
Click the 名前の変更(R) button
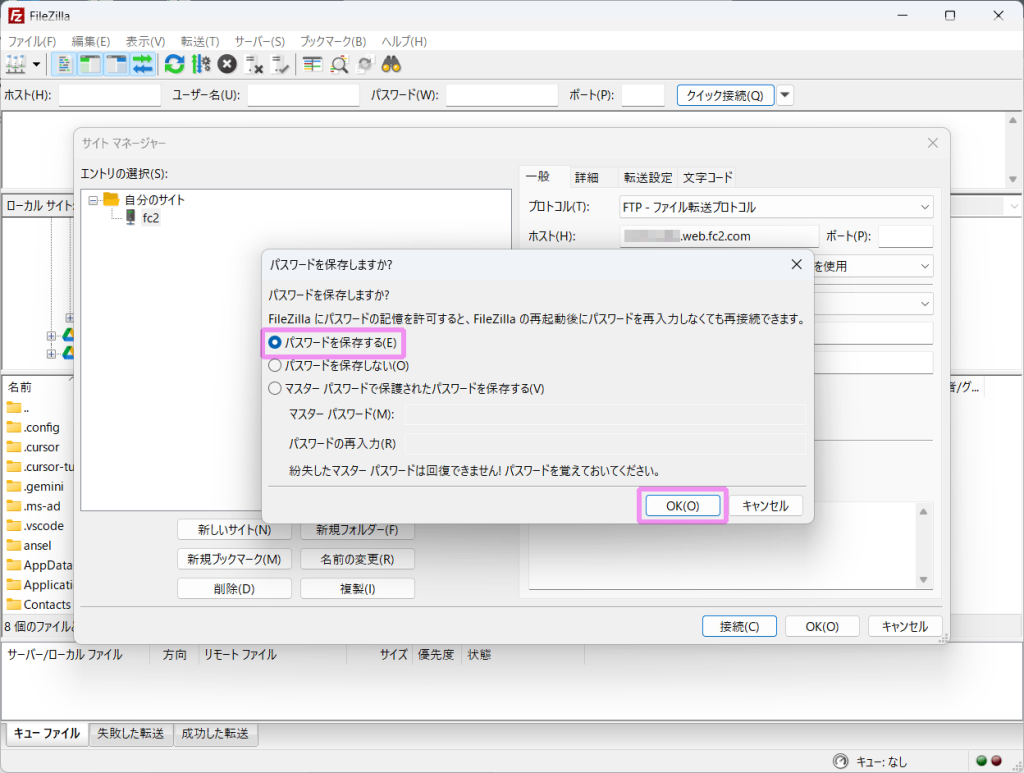(x=357, y=560)
